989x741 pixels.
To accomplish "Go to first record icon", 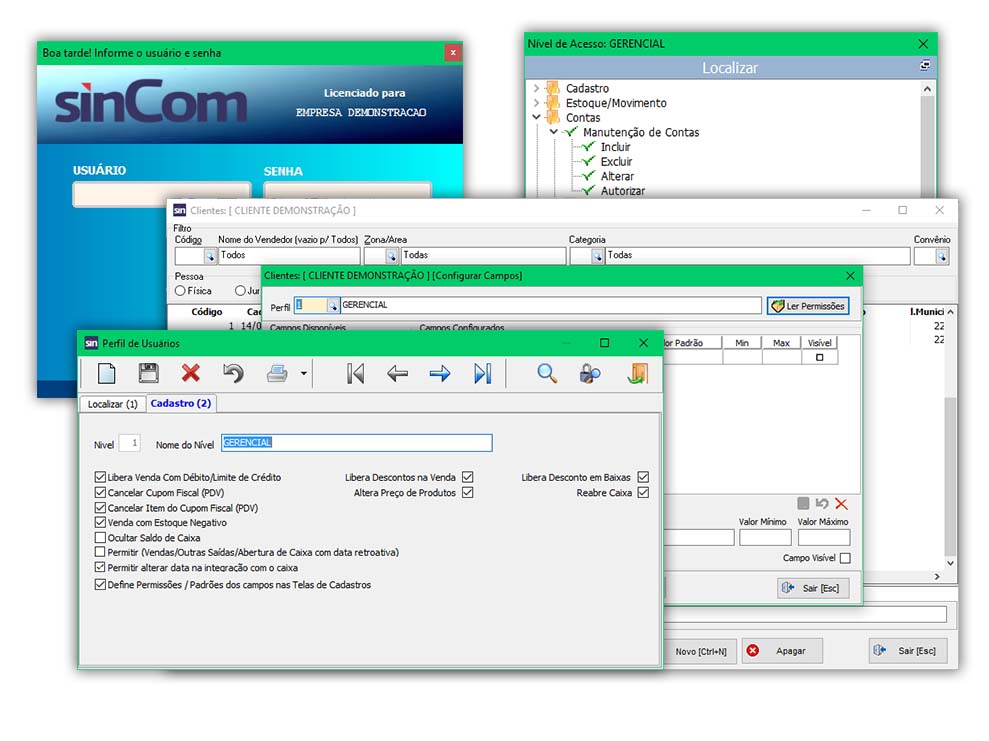I will pyautogui.click(x=356, y=373).
